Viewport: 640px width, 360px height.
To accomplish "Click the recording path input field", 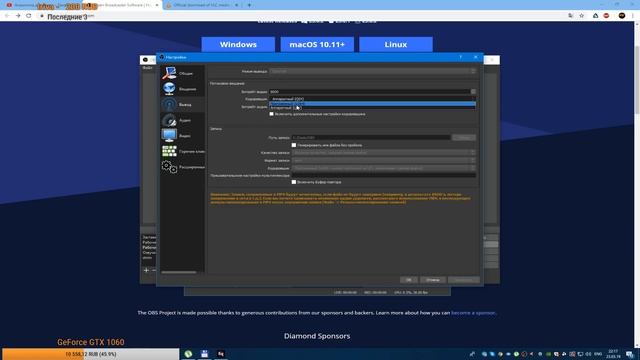I will [371, 138].
